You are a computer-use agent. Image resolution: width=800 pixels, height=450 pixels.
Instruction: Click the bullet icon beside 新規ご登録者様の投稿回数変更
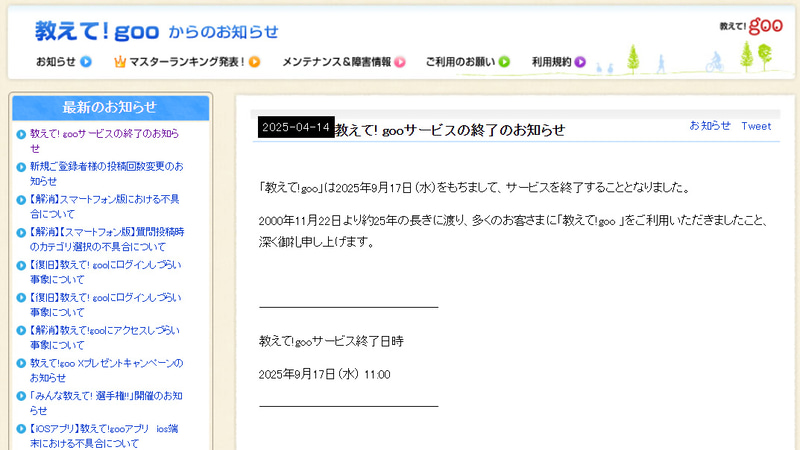[x=21, y=167]
